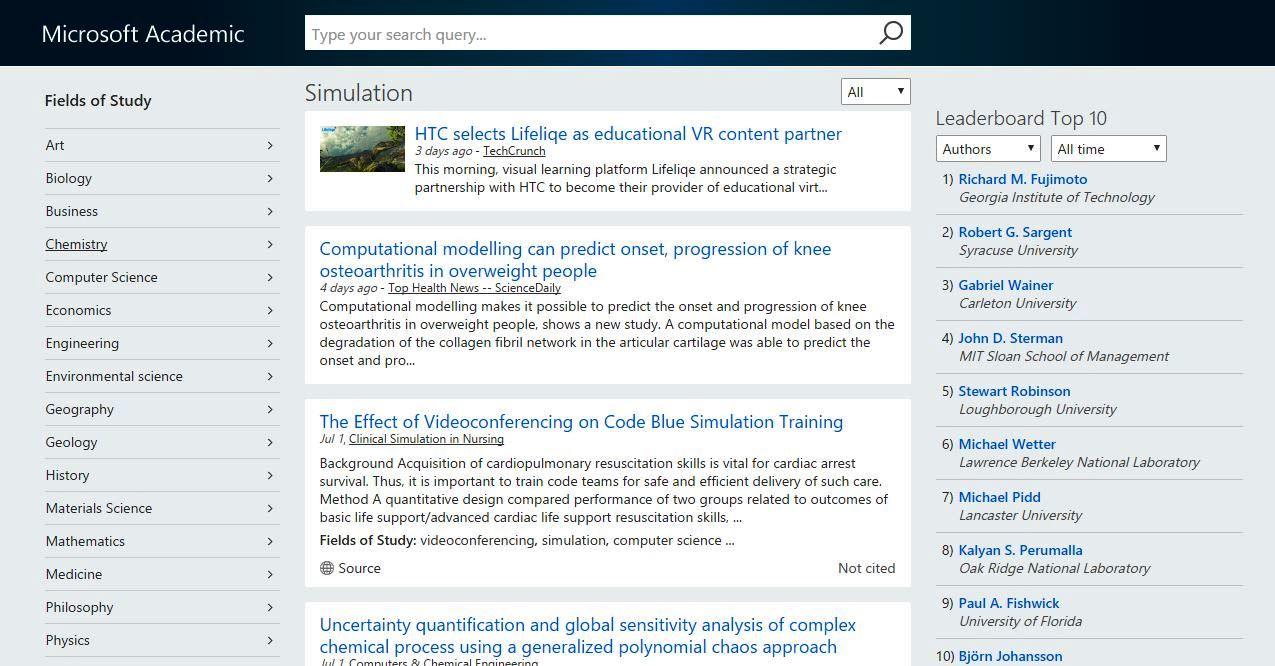Click the chevron beside Biology
1275x666 pixels.
click(270, 178)
